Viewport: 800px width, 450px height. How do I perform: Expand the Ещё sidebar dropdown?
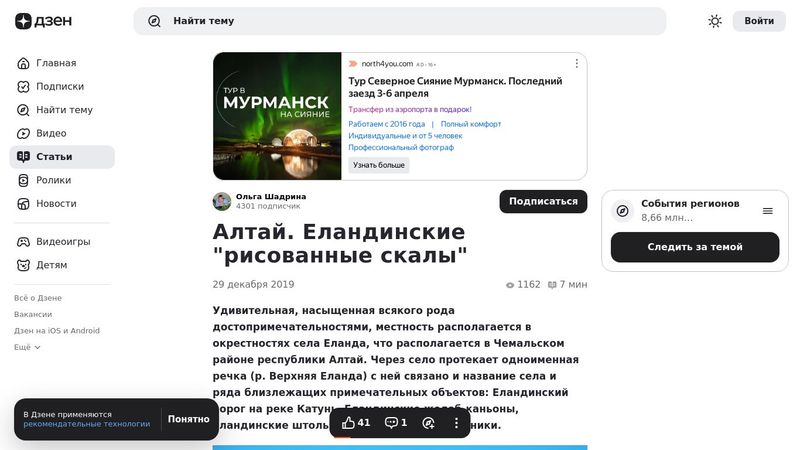pos(27,347)
